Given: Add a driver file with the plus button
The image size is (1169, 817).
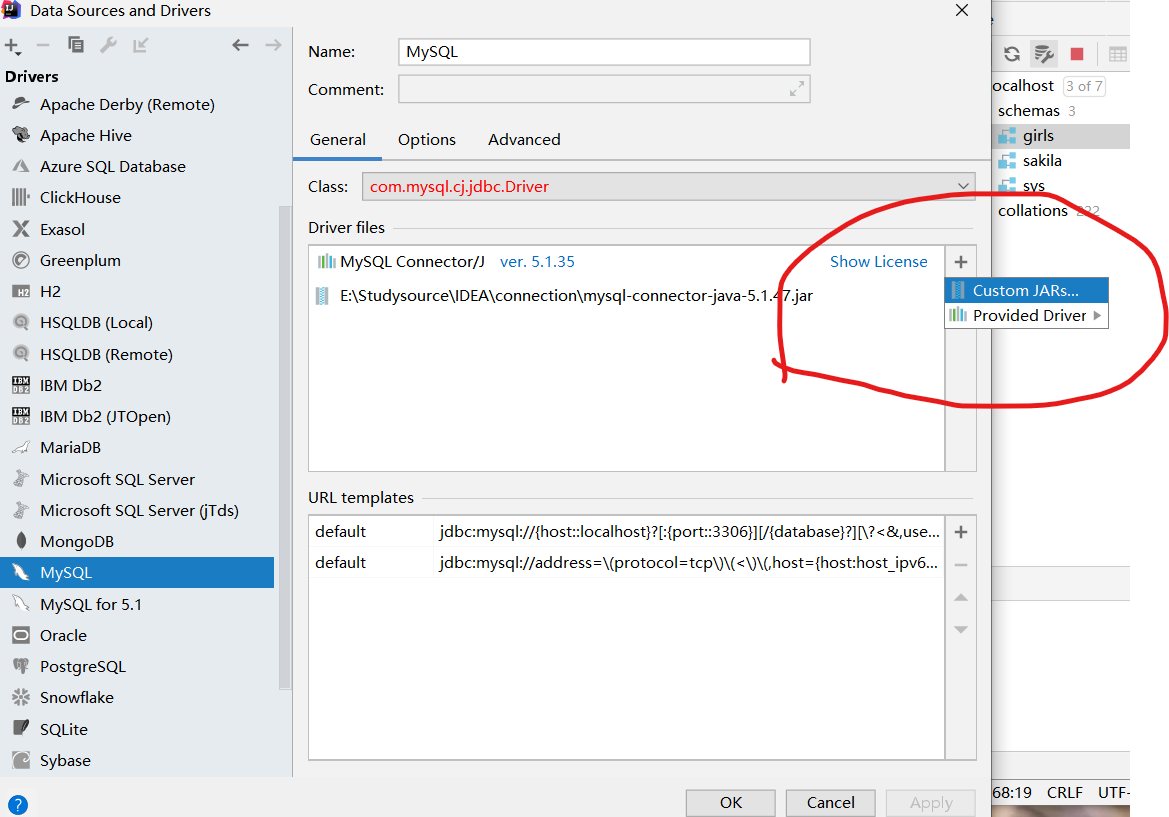Looking at the screenshot, I should click(x=960, y=261).
